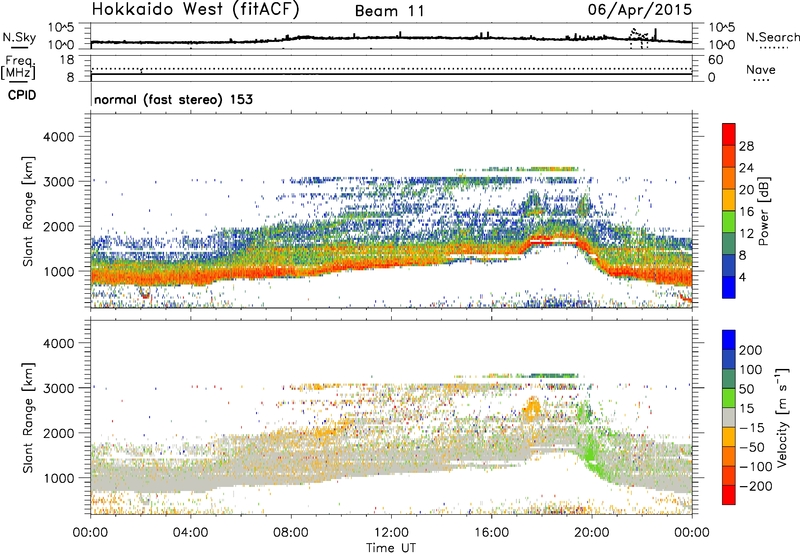
Task: Click the 'N.Sky' legend label
Action: click(x=19, y=37)
